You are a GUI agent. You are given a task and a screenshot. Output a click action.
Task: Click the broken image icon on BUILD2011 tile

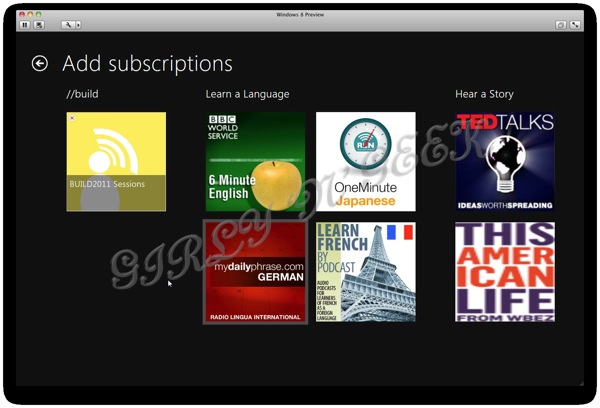[x=72, y=118]
